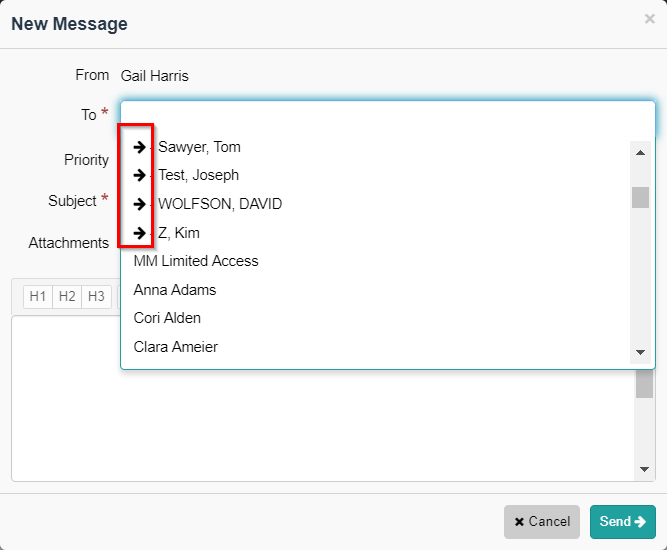Send the message
The height and width of the screenshot is (550, 667).
coord(622,521)
